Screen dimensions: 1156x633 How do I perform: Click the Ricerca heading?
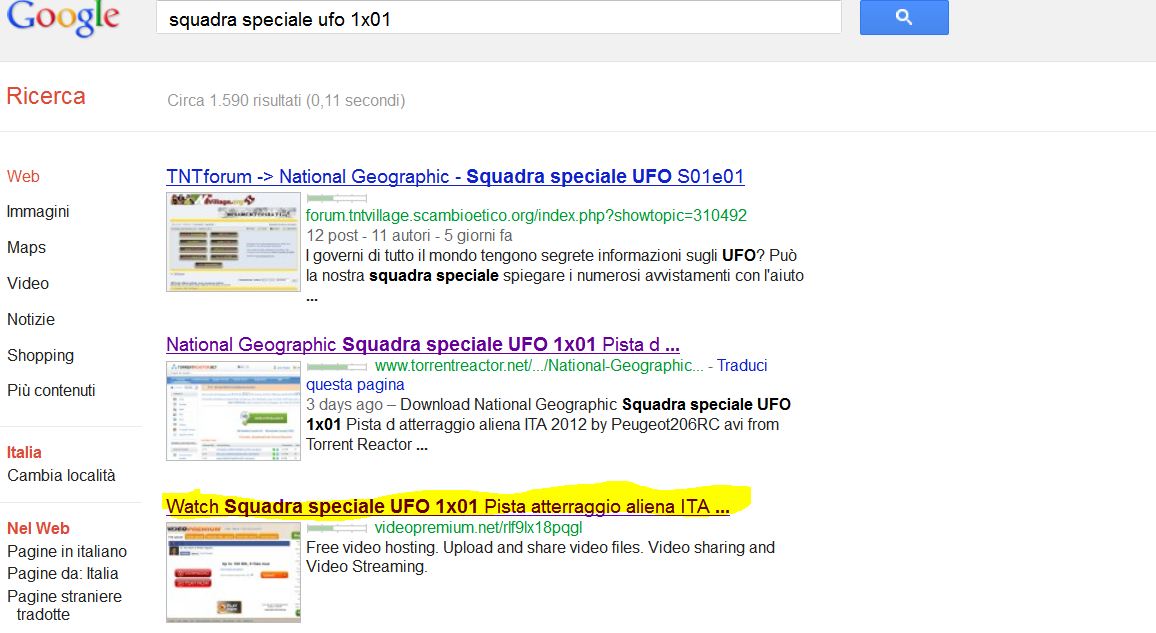tap(46, 97)
